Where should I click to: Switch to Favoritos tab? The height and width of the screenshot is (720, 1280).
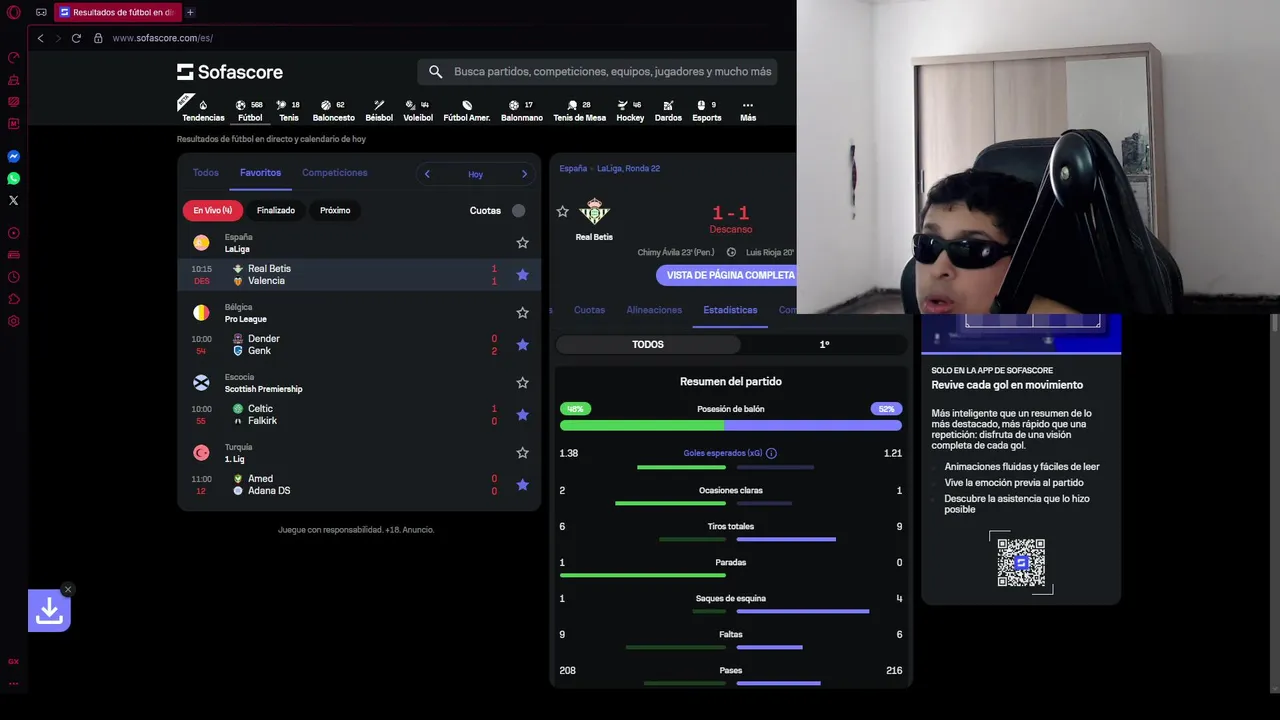coord(260,173)
